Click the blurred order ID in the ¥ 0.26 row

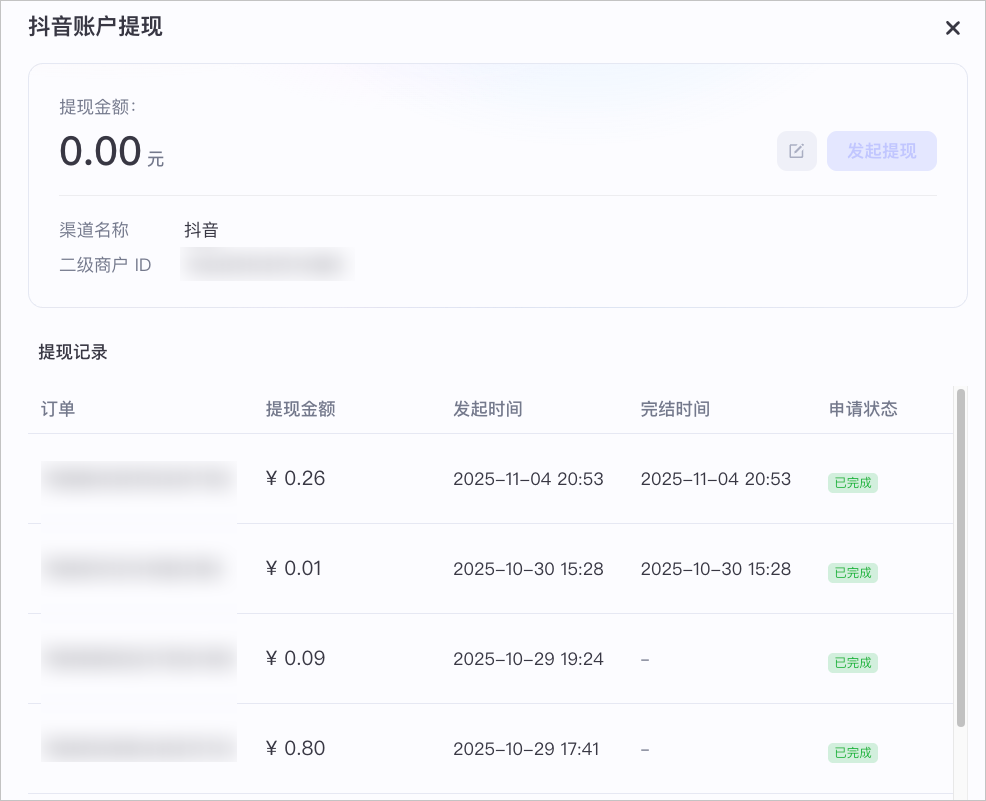pos(139,479)
